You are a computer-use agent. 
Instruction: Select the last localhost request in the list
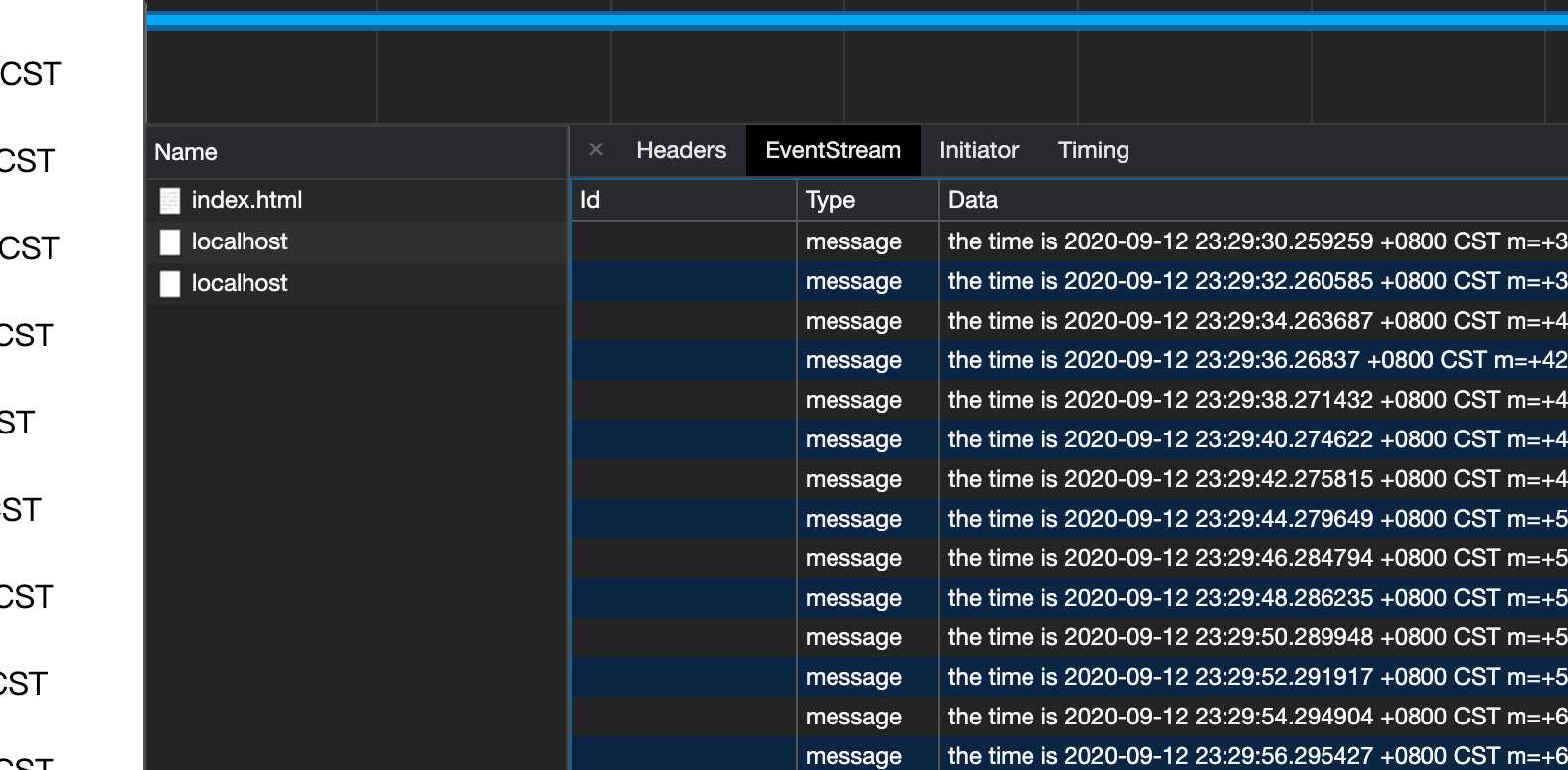pyautogui.click(x=240, y=284)
